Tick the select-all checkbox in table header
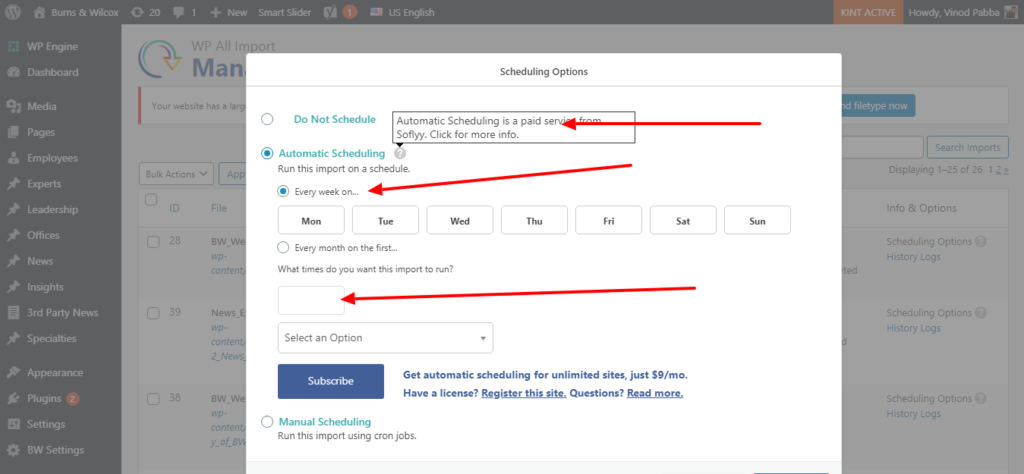Image resolution: width=1024 pixels, height=474 pixels. [x=151, y=200]
